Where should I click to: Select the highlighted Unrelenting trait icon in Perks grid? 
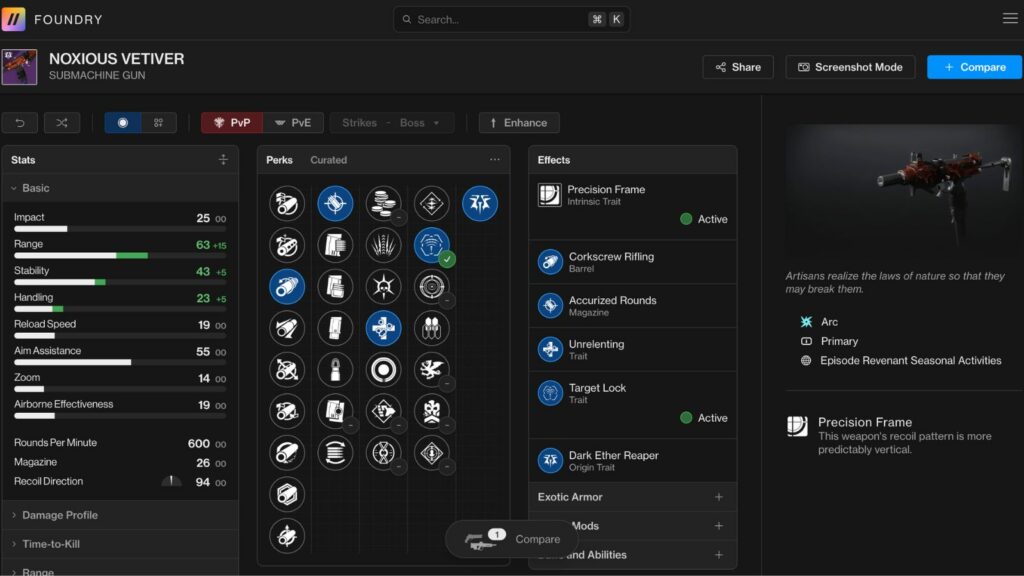[x=383, y=328]
